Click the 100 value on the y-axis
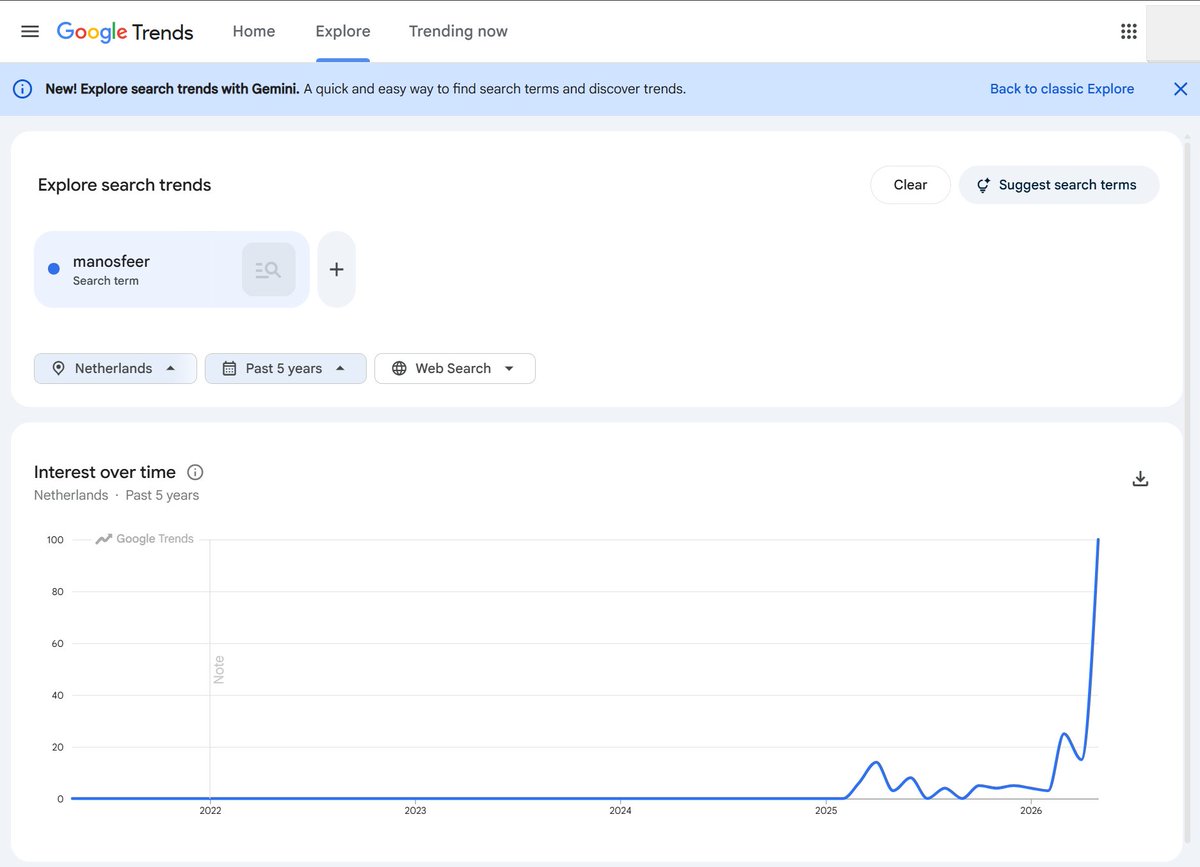1200x867 pixels. [x=55, y=540]
